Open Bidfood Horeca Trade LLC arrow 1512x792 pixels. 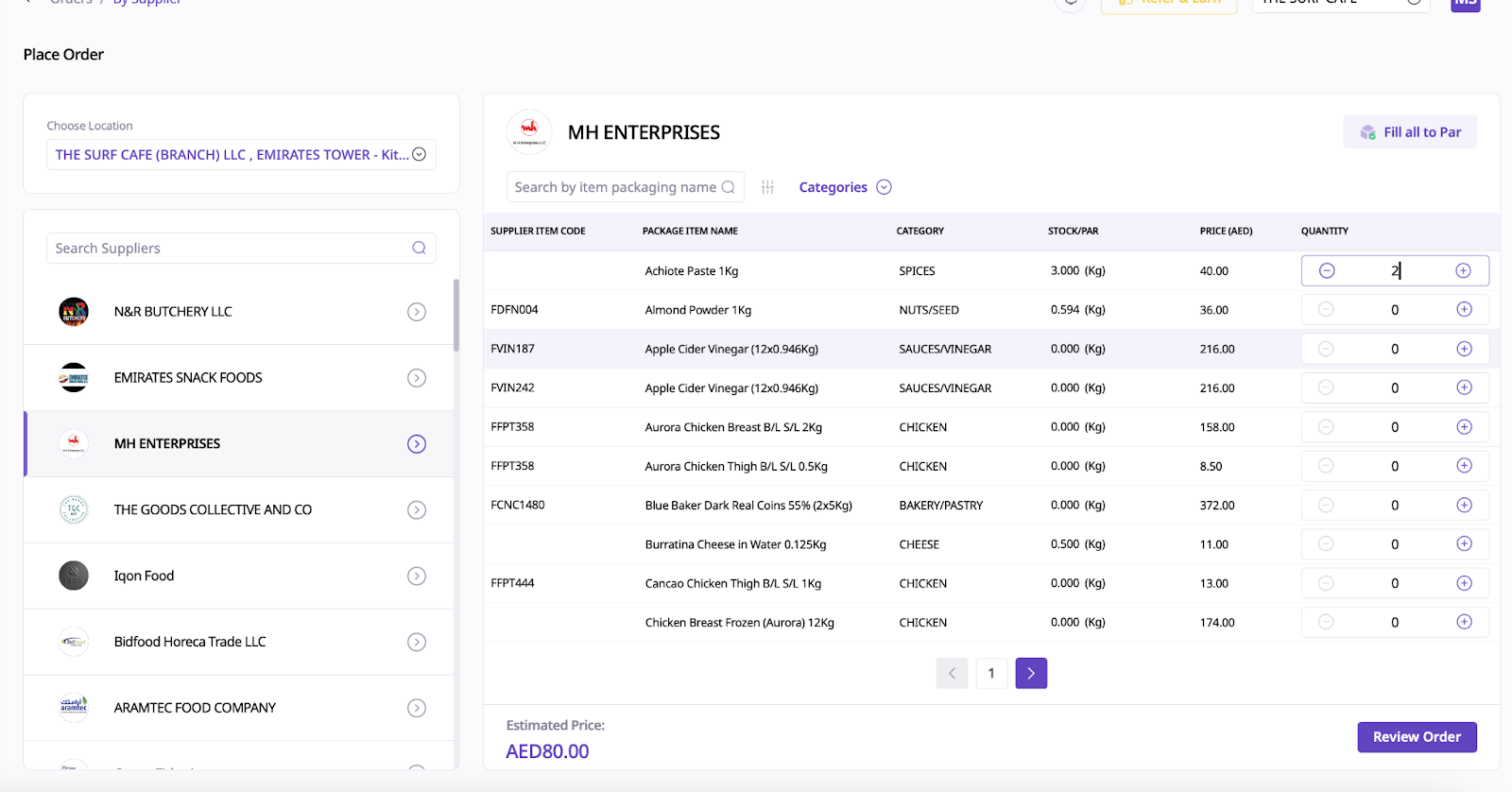pos(417,642)
